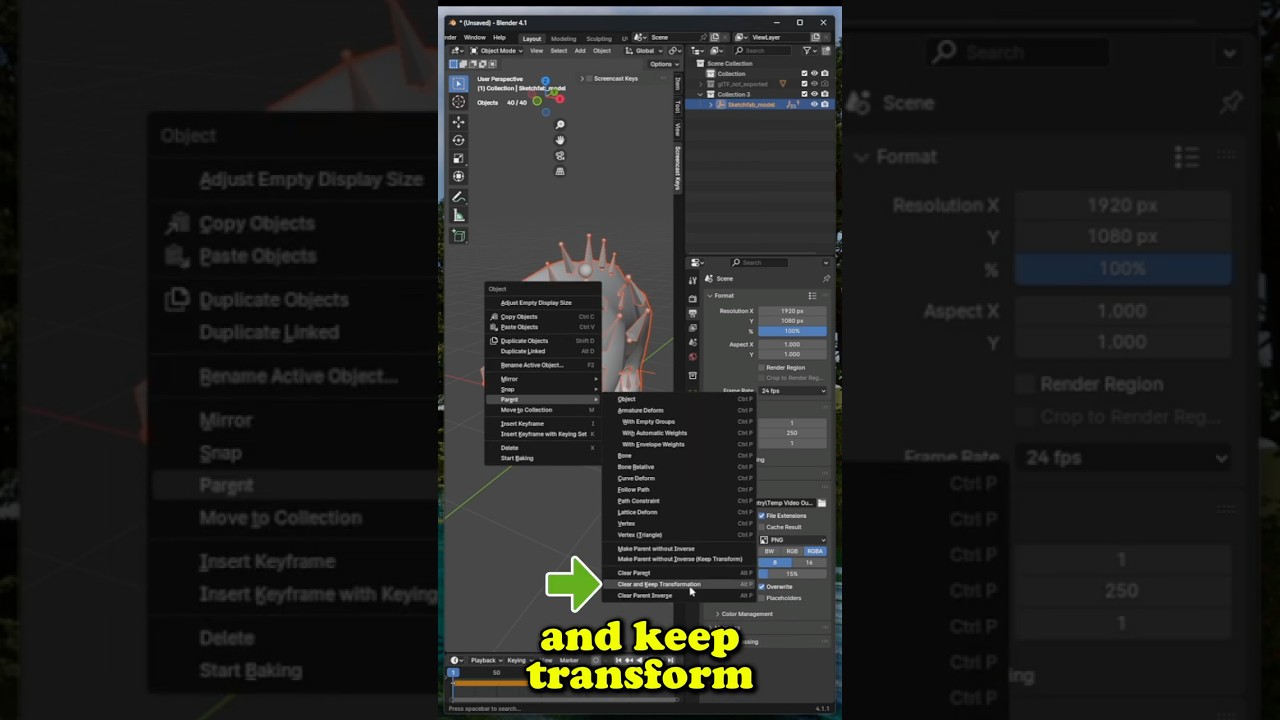This screenshot has height=720, width=1280.
Task: Open the Help menu
Action: [x=499, y=37]
